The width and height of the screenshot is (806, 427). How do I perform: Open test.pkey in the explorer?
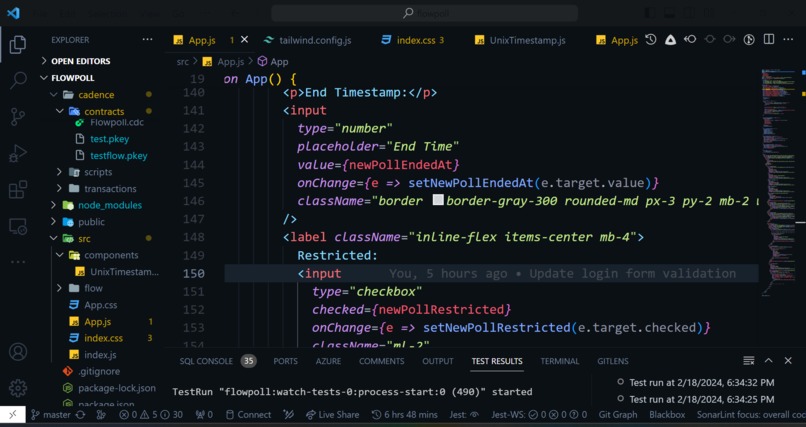click(x=109, y=139)
